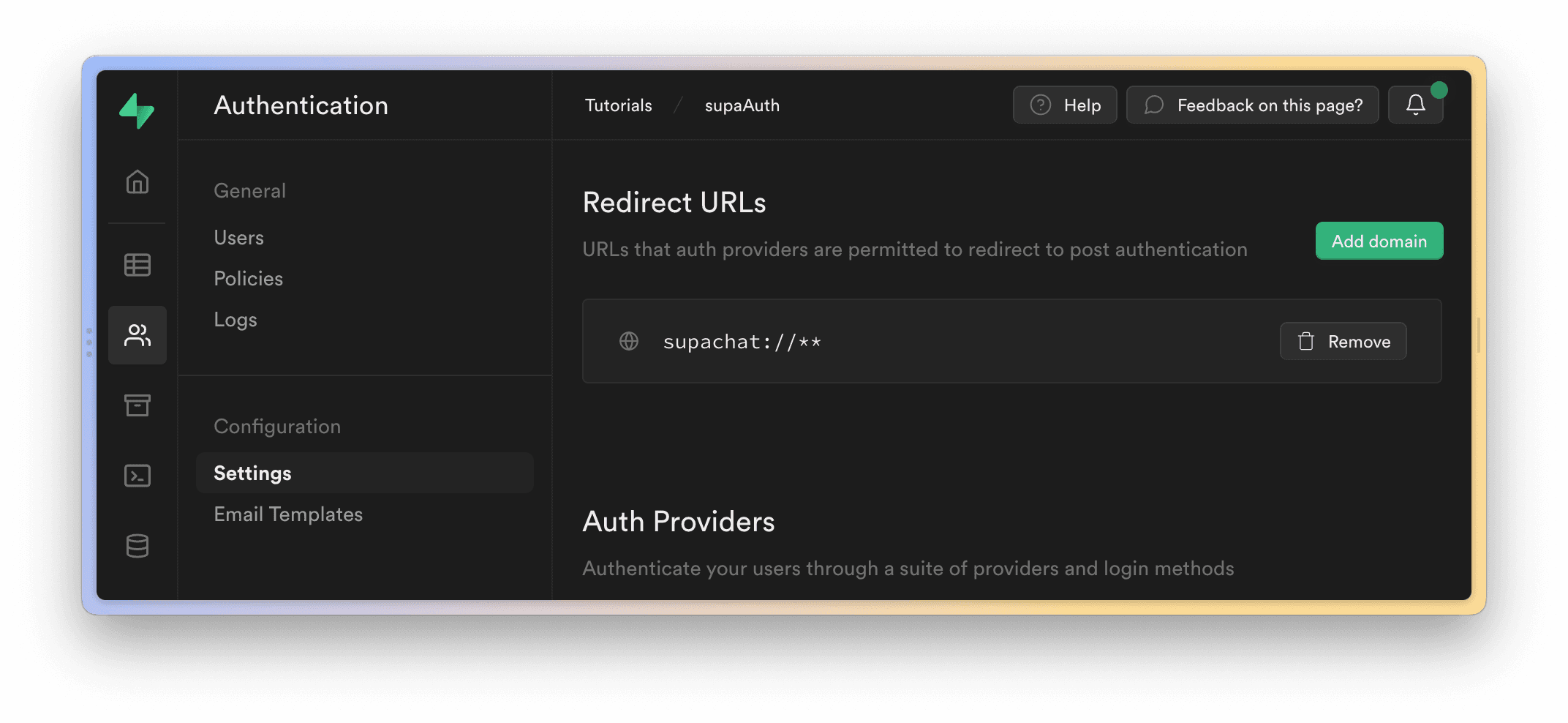Open Policies menu item
Image resolution: width=1568 pixels, height=723 pixels.
[x=248, y=279]
